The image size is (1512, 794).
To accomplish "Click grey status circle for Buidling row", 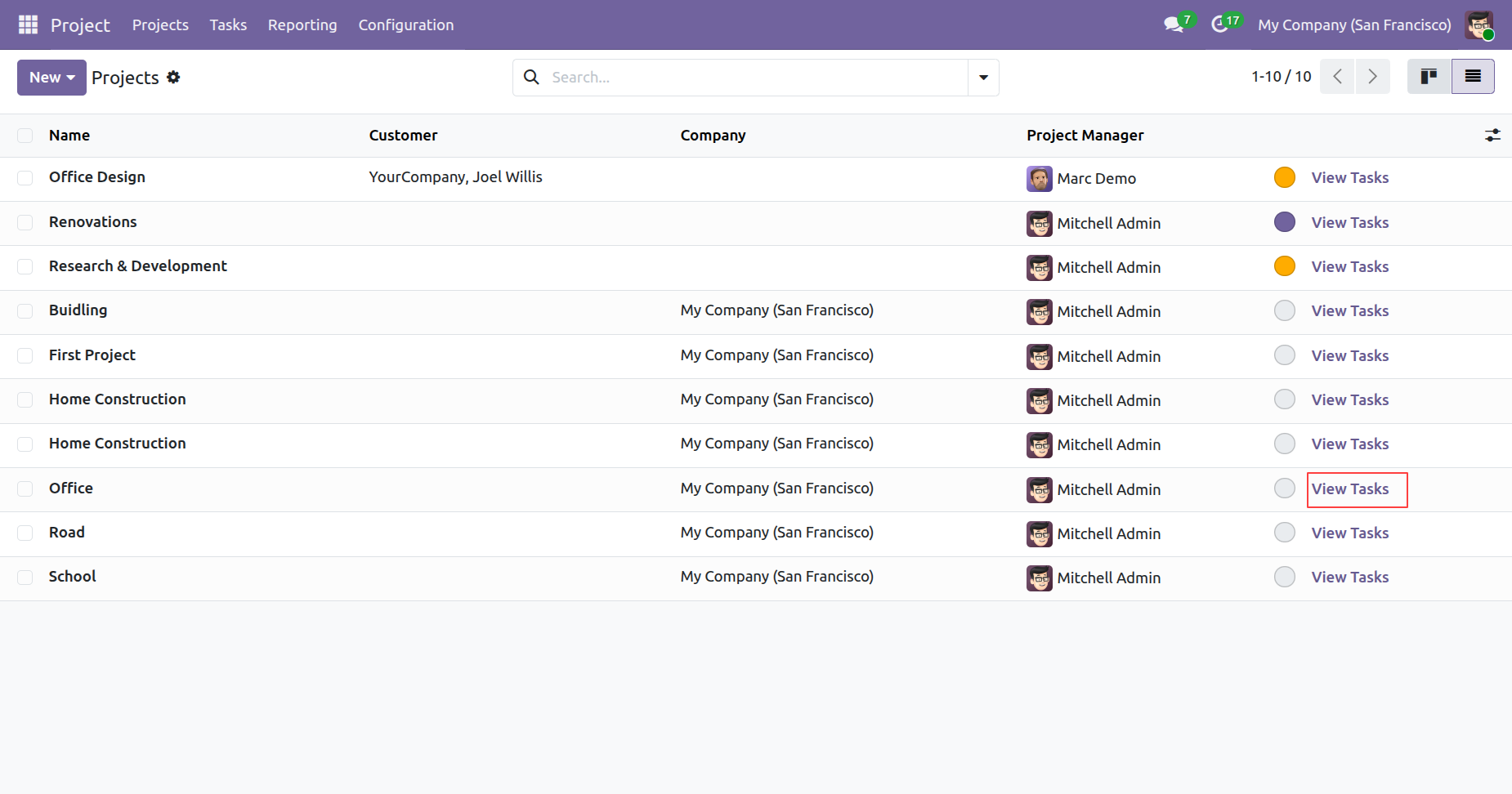I will coord(1285,310).
